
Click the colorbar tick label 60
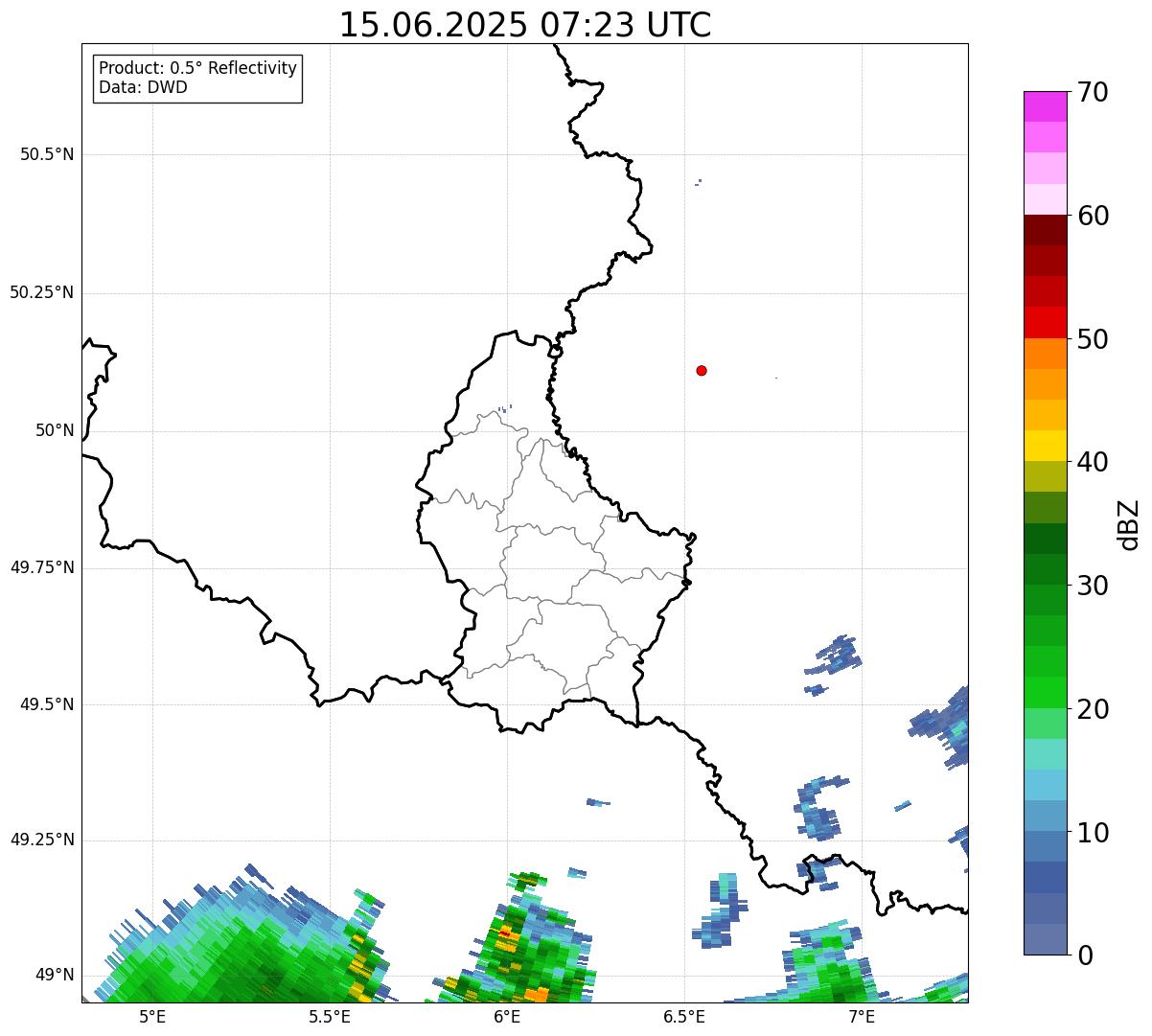[1093, 216]
